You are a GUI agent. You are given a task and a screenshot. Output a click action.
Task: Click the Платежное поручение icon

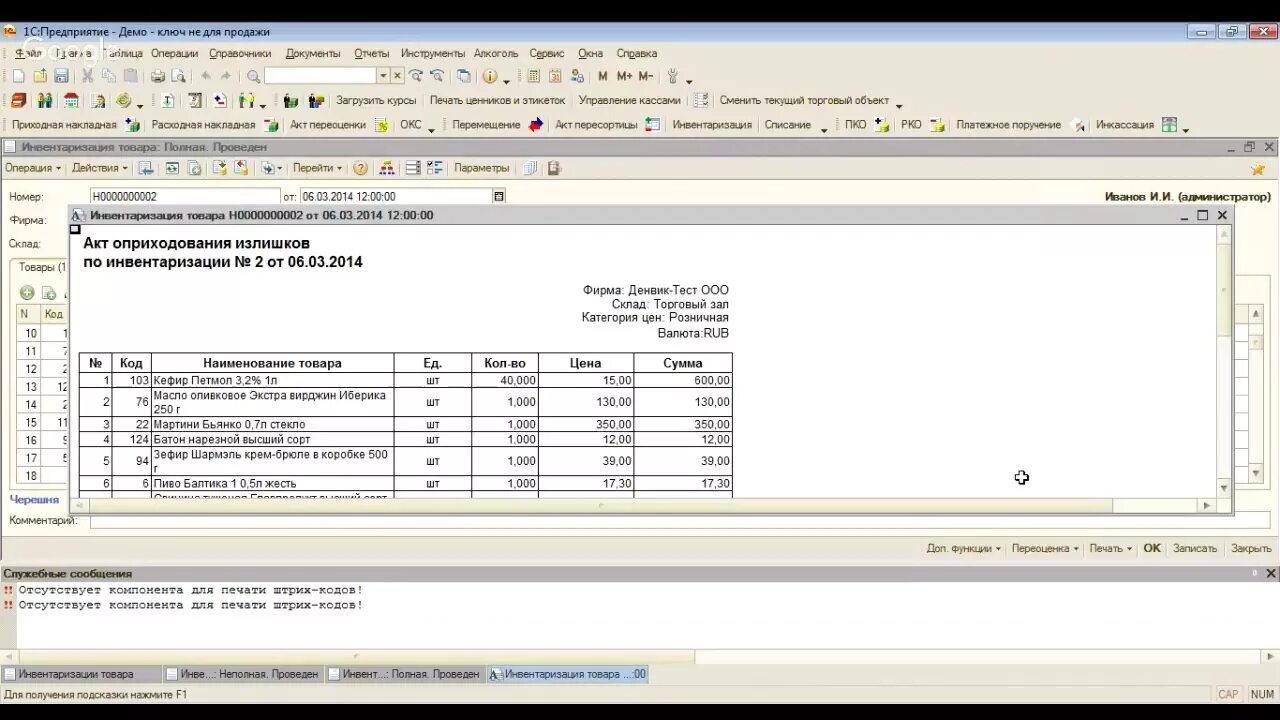[x=1078, y=125]
